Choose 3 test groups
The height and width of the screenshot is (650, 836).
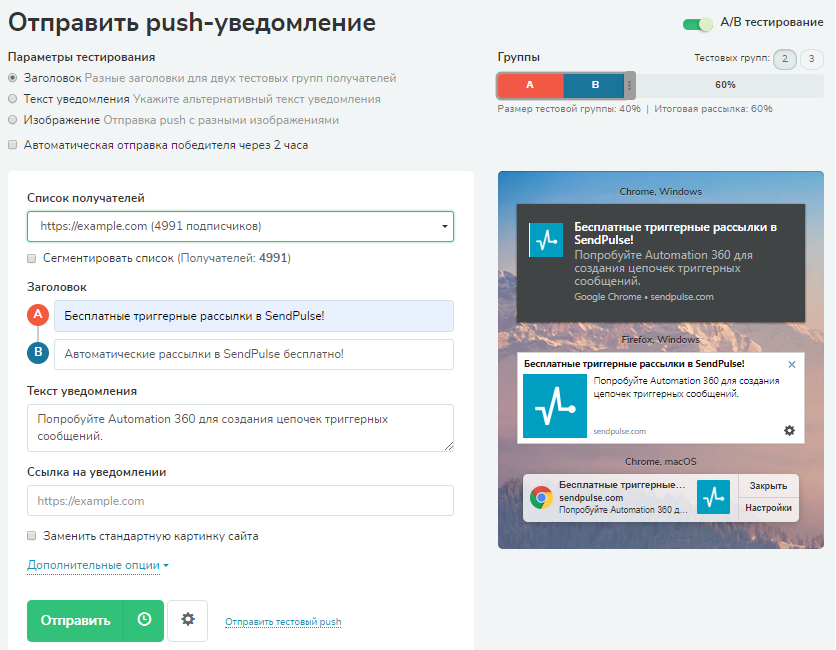click(811, 59)
